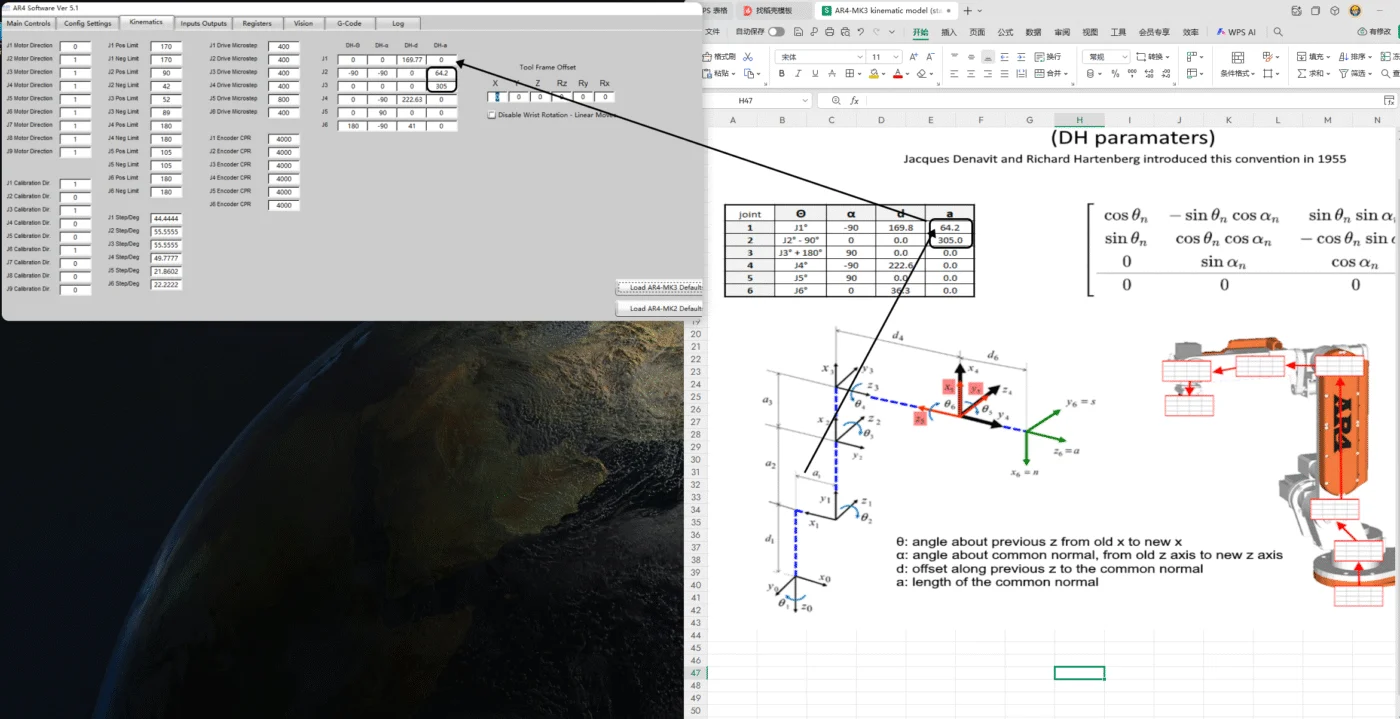
Task: Click the center align icon
Action: (x=971, y=73)
